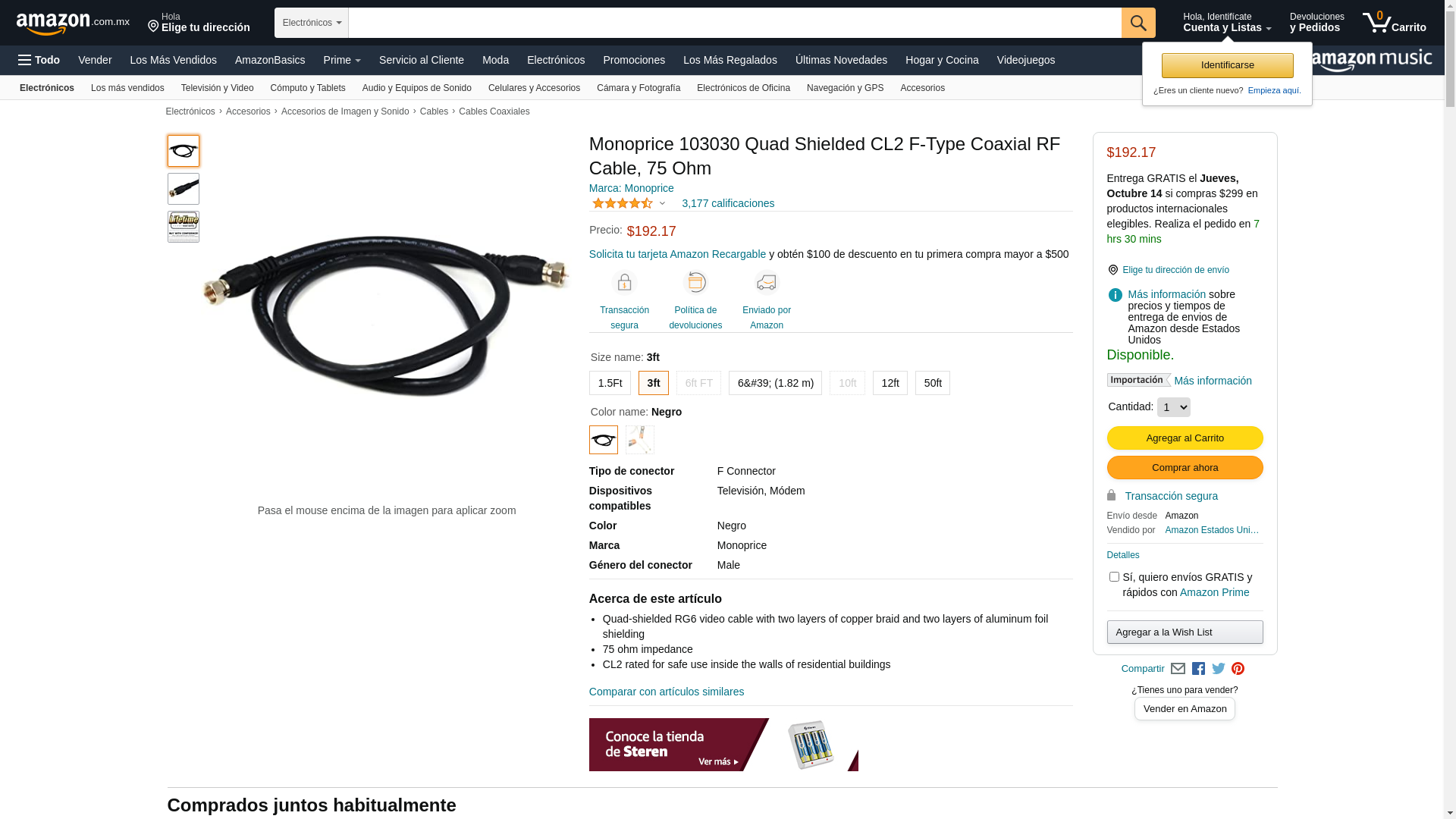Viewport: 1456px width, 819px height.
Task: Open the 3,177 calificaciones link
Action: pos(728,203)
